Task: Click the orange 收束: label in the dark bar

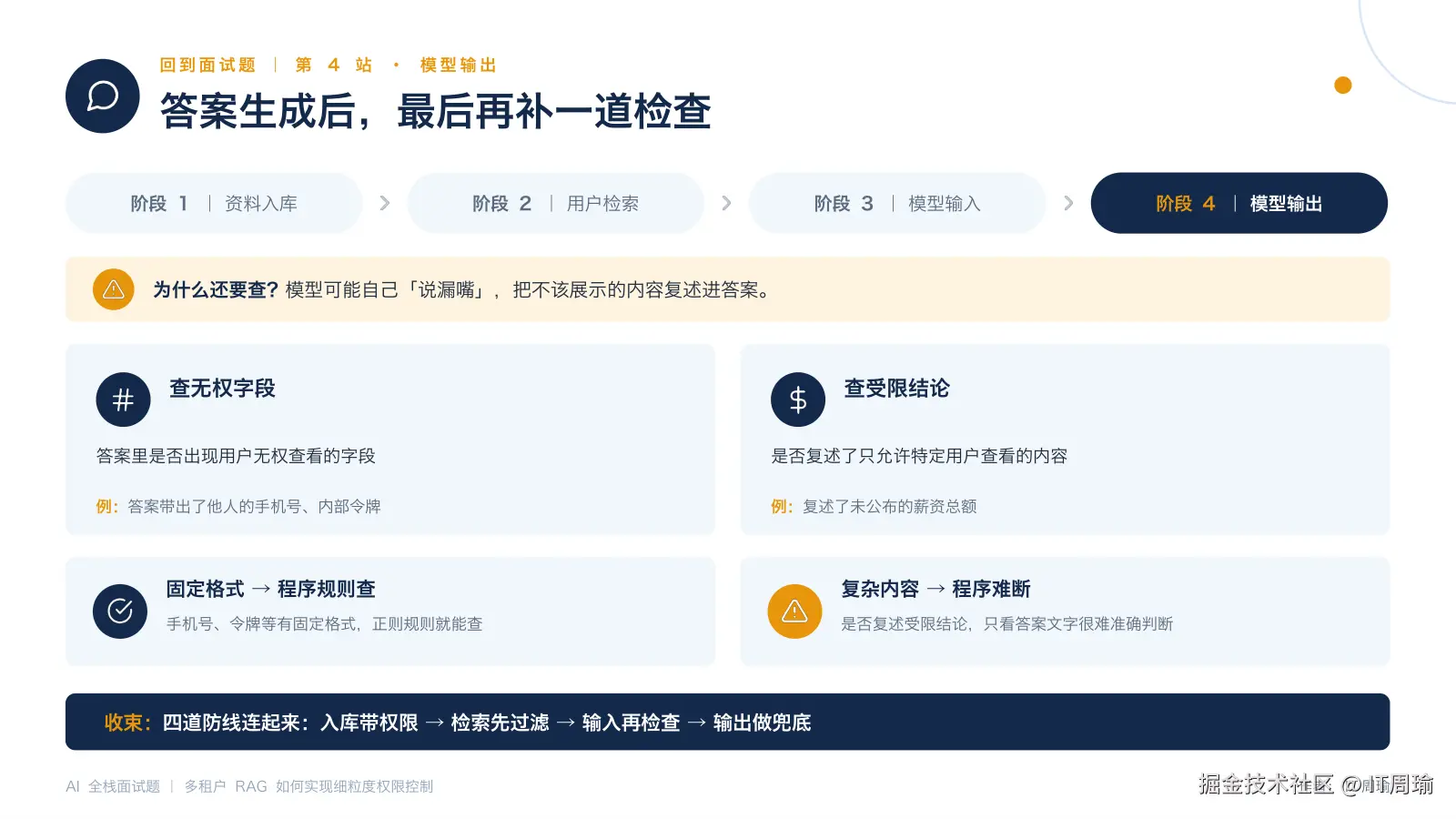Action: (x=127, y=723)
